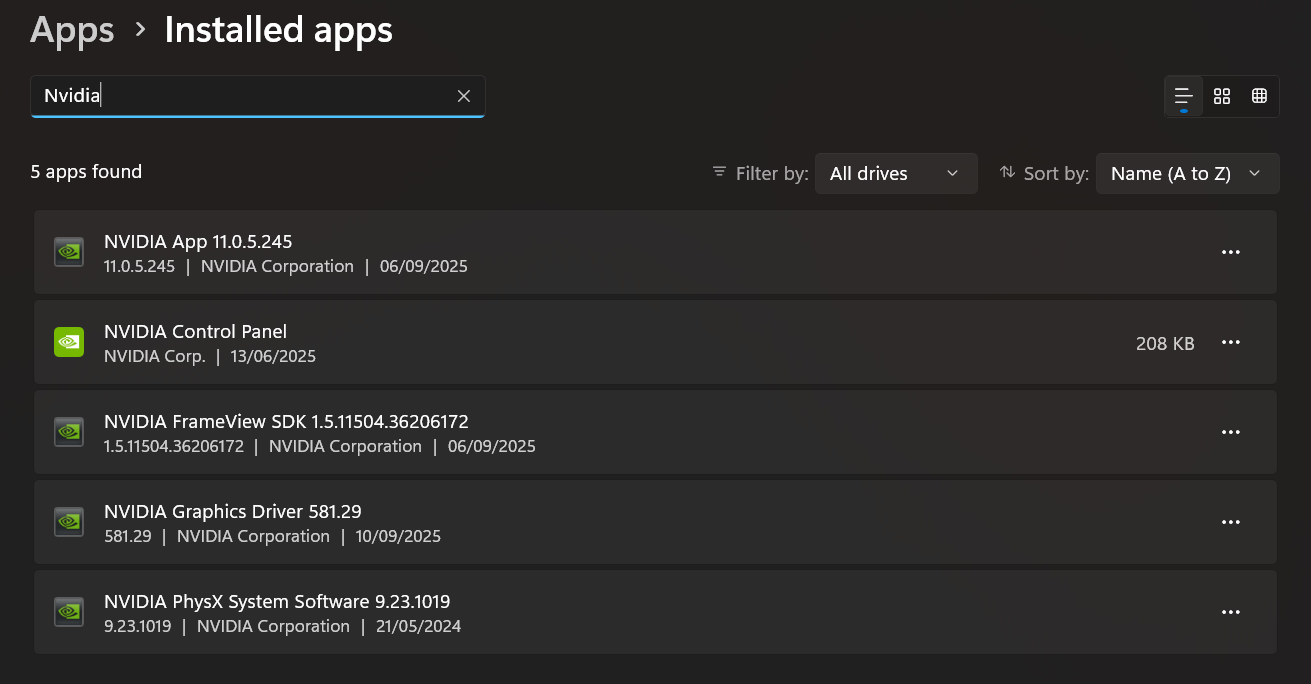Select the NVIDIA PhysX System Software entry

tap(600, 612)
